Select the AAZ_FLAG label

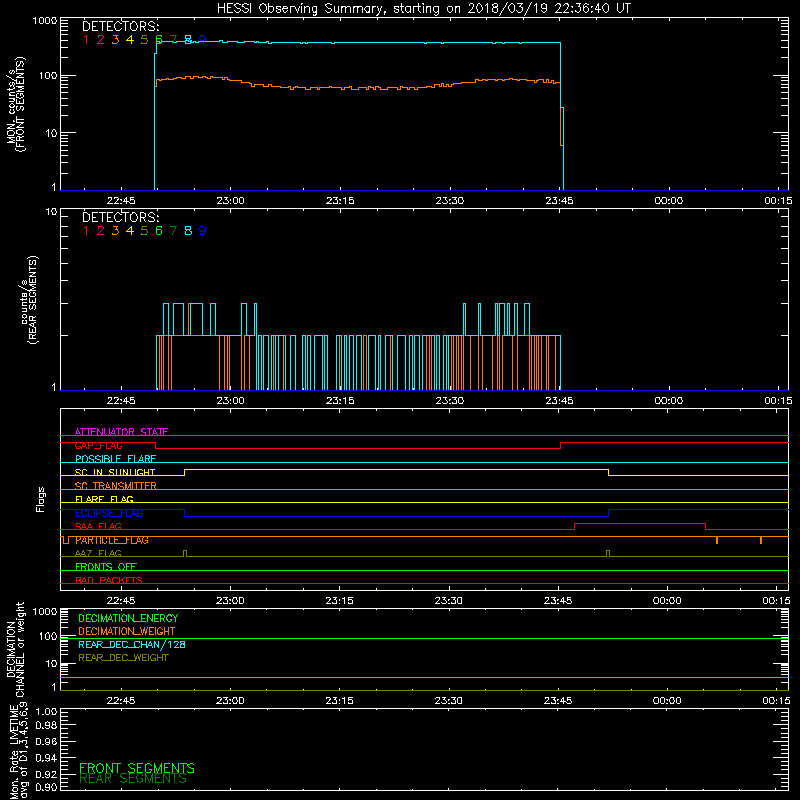(x=98, y=553)
